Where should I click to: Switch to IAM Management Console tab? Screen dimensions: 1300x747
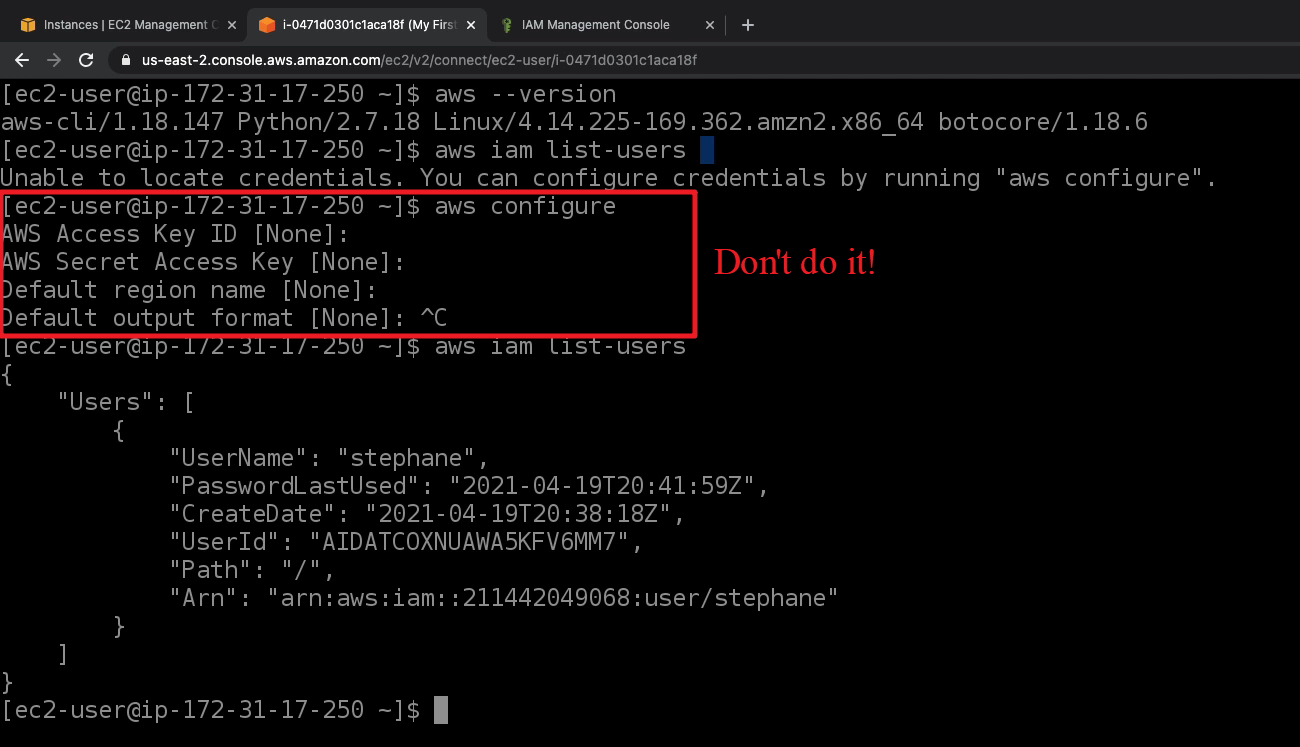pyautogui.click(x=598, y=25)
